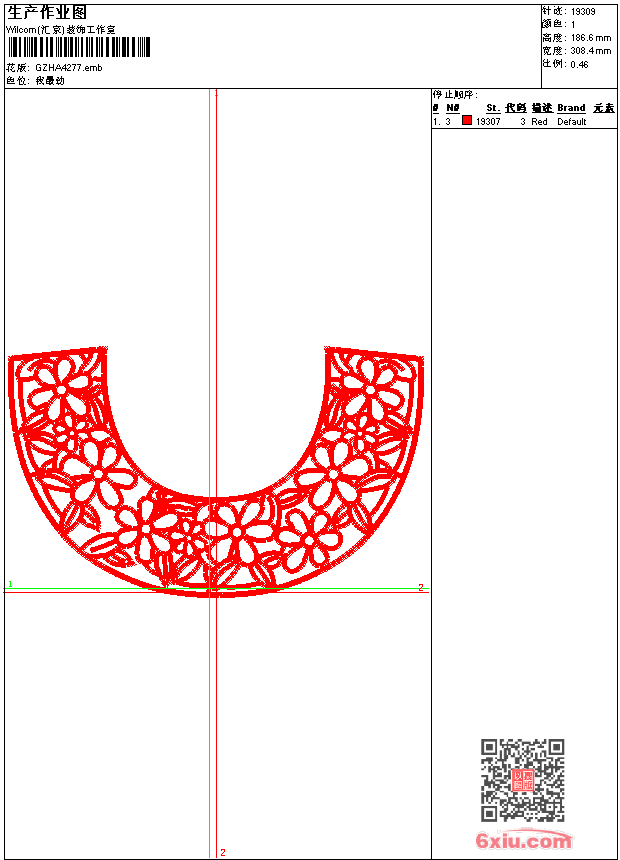The width and height of the screenshot is (620, 860).
Task: Select the stitch count 19307 entry
Action: point(488,122)
